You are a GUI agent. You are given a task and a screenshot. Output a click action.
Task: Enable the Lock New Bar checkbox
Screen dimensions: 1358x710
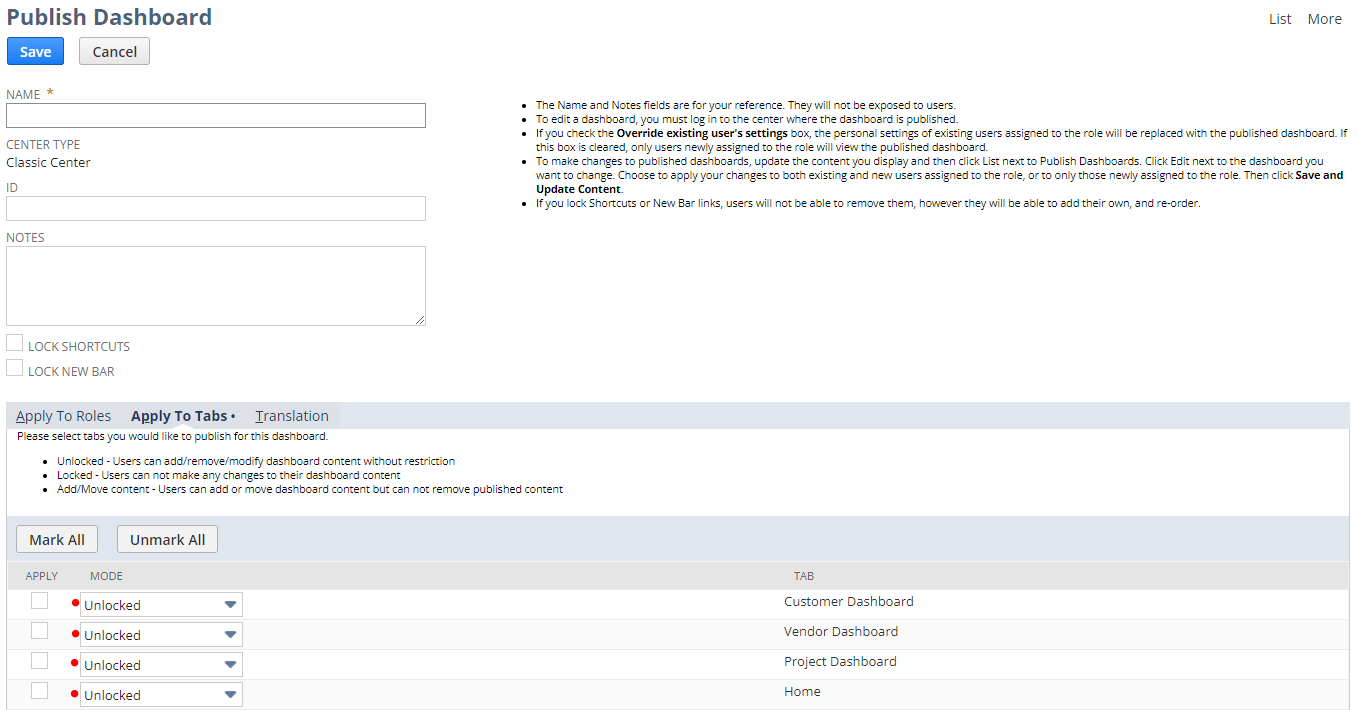(x=14, y=367)
